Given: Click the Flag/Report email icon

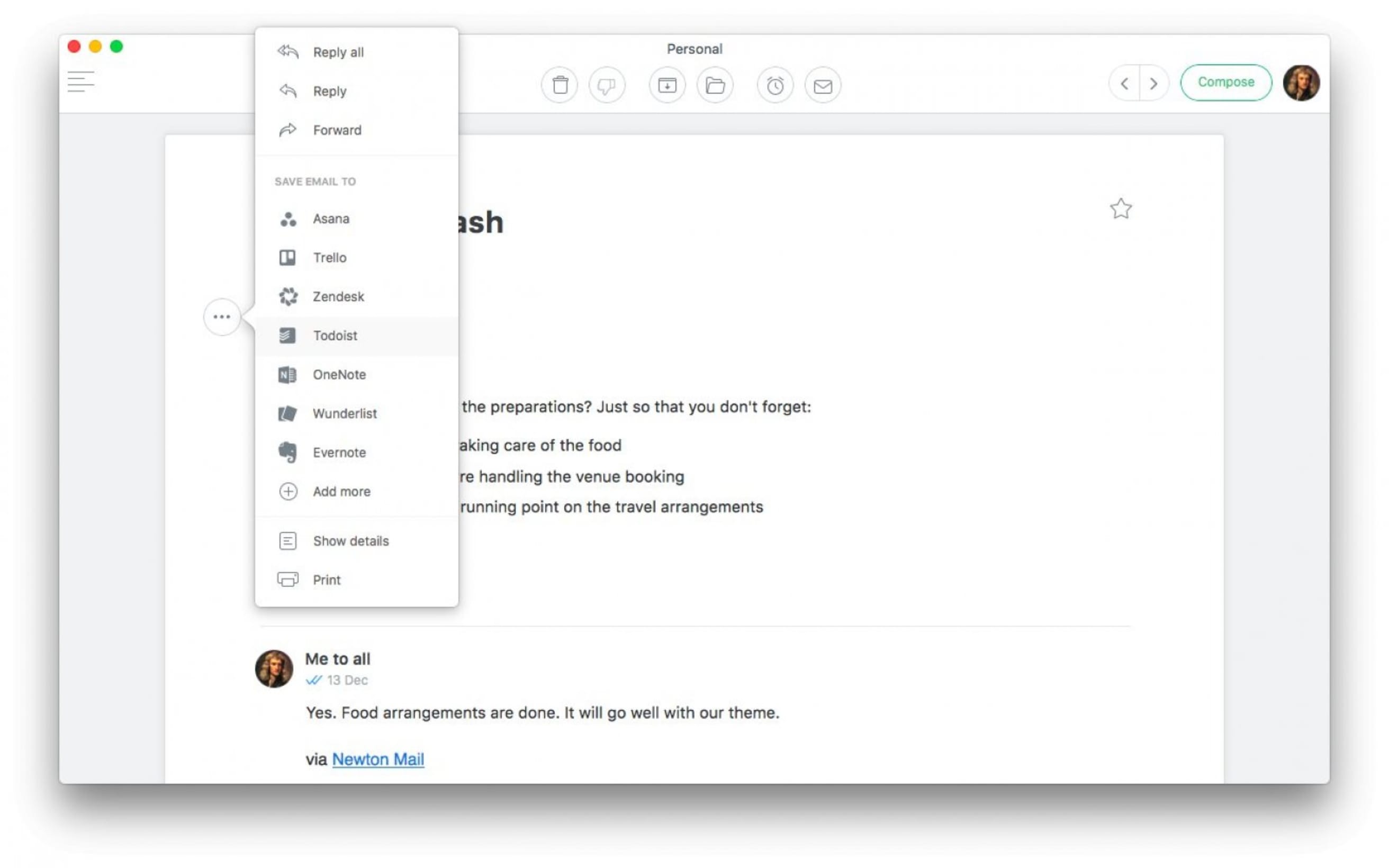Looking at the screenshot, I should pos(608,84).
